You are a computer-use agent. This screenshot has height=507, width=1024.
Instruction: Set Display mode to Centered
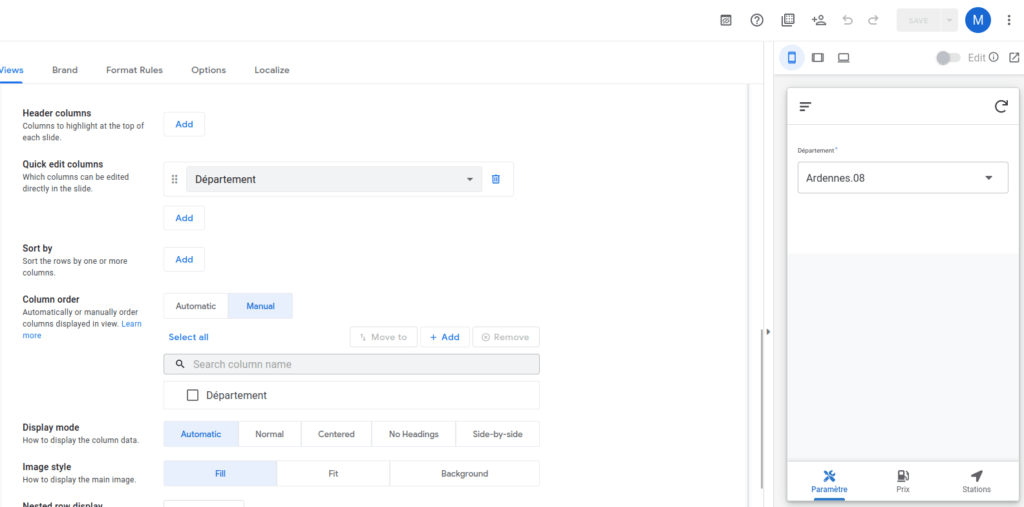(x=336, y=434)
